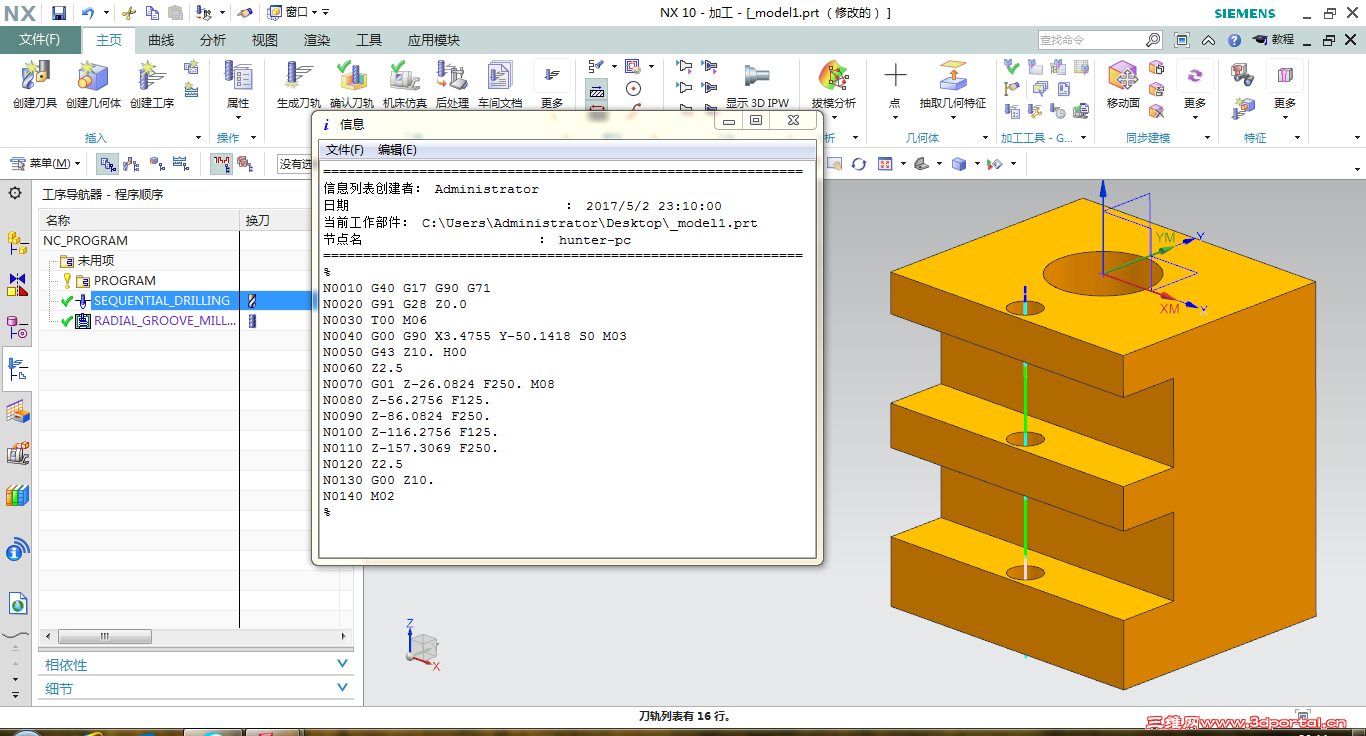Click Generate Tool Path (生成刀轨)
Screen dimensions: 1366x736
click(x=298, y=83)
